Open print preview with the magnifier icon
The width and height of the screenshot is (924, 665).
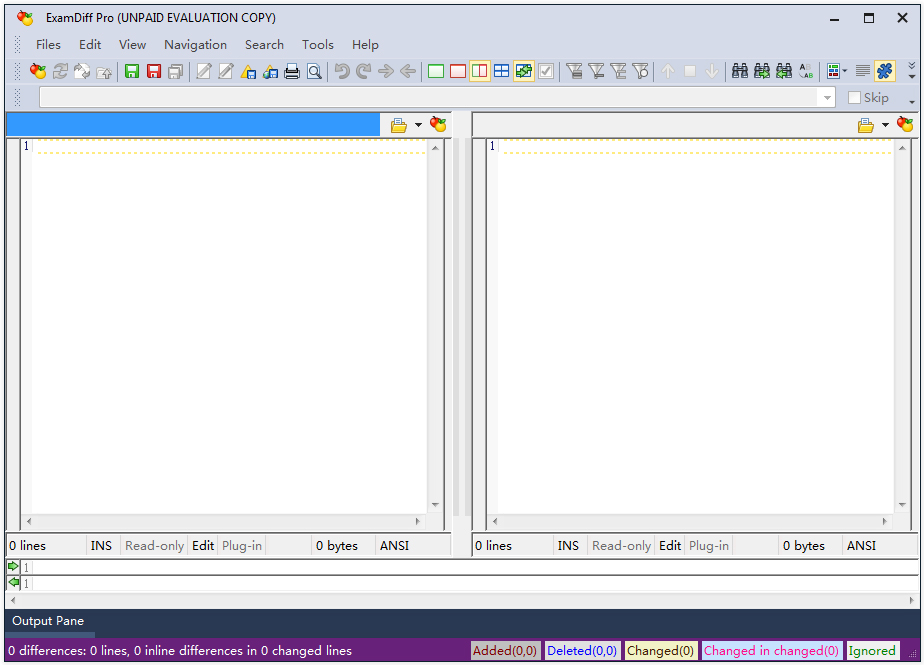(314, 71)
